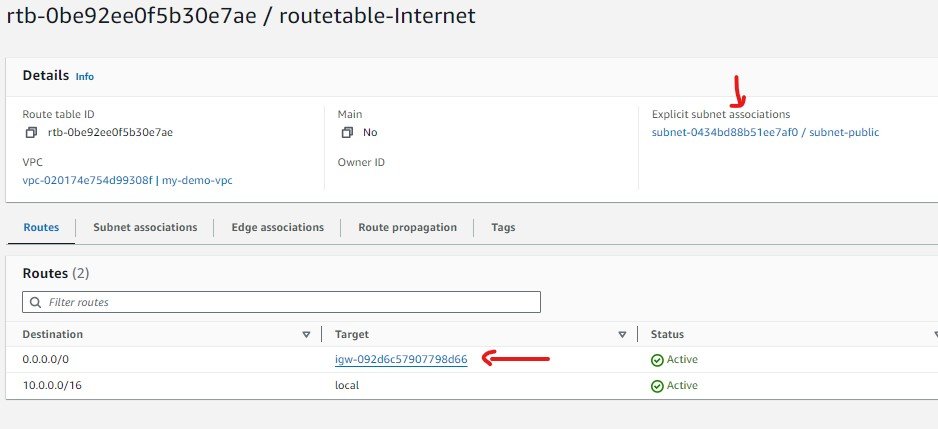Open the vpc-020174e754d99308f VPC link
Viewport: 938px width, 429px height.
click(87, 180)
